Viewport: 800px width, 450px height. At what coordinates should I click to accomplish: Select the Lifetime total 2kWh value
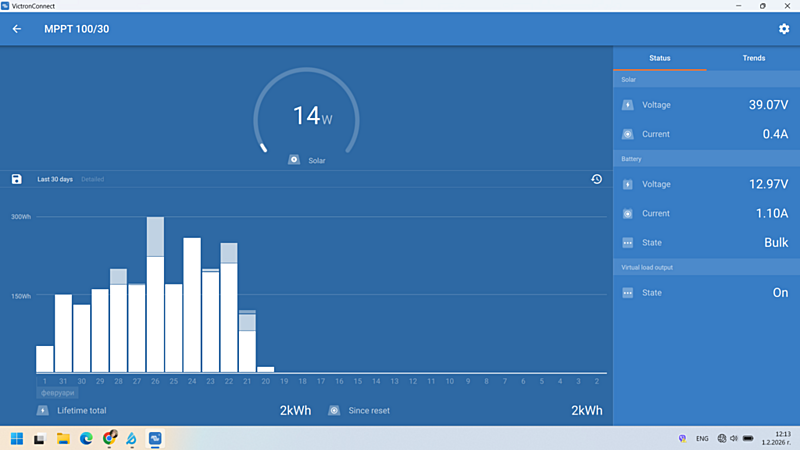[295, 411]
